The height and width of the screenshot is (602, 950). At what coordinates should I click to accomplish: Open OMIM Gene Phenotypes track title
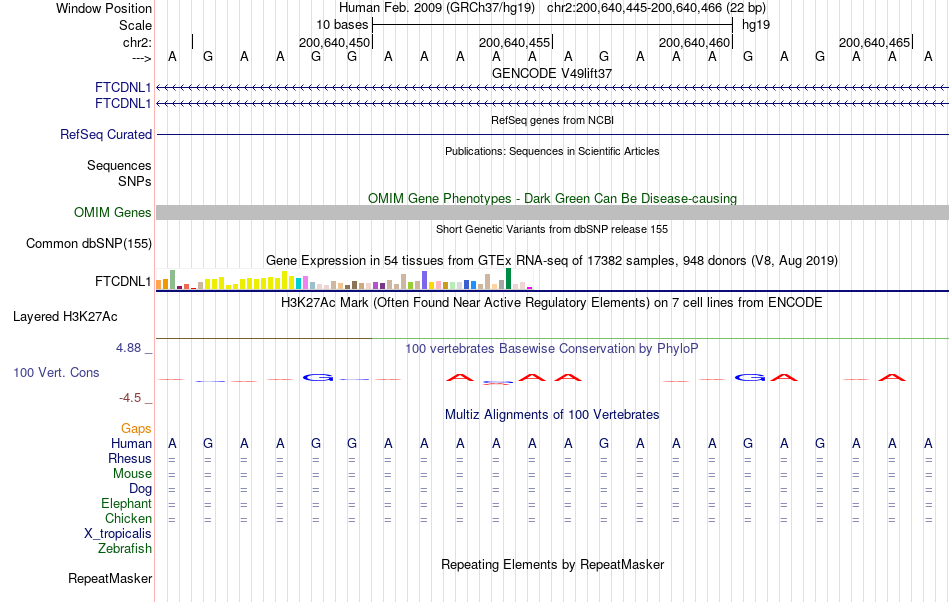click(552, 199)
